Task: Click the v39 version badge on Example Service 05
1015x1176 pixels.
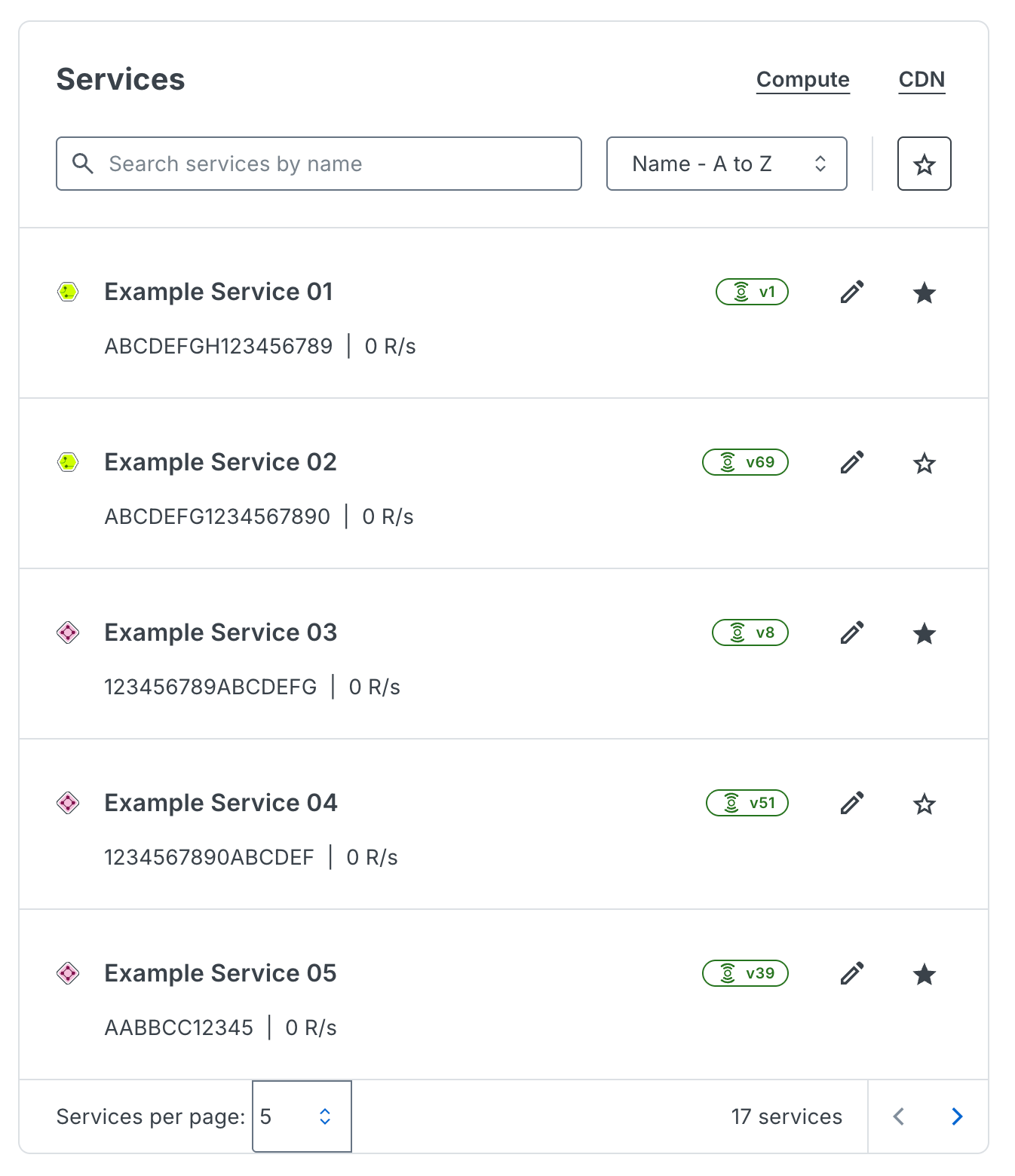Action: point(745,973)
